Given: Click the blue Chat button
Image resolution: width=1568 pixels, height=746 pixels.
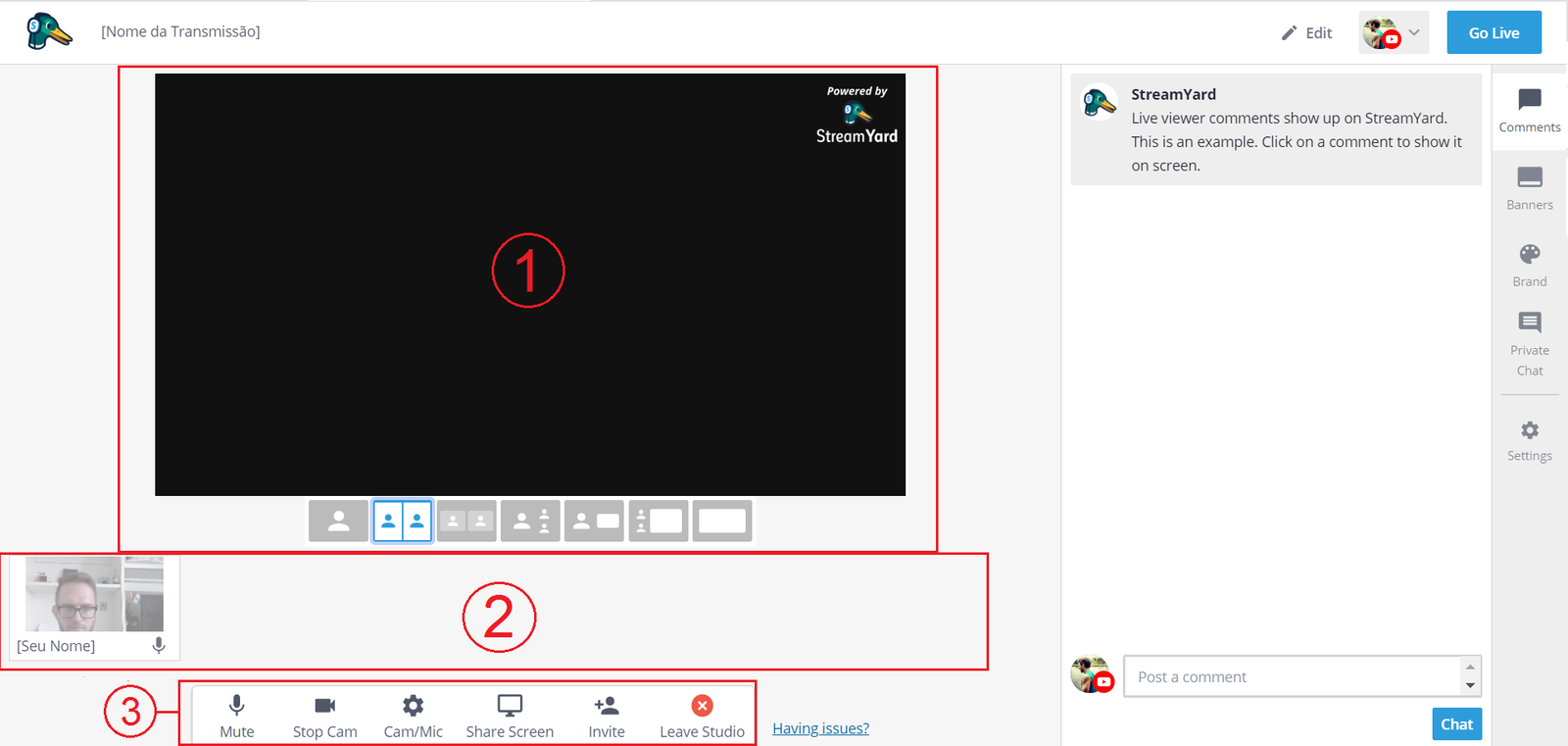Looking at the screenshot, I should pos(1456,724).
